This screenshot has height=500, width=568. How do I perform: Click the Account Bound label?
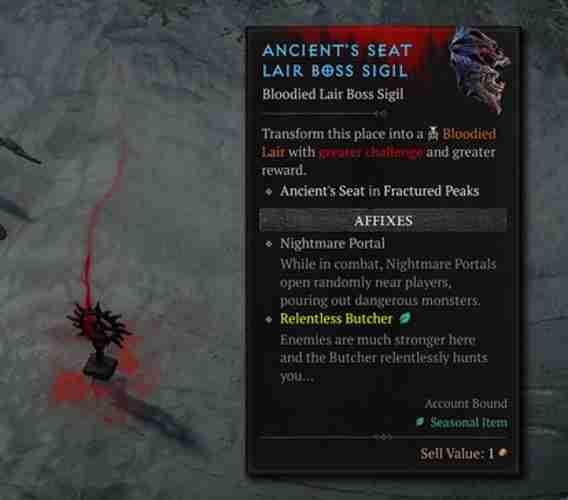[x=466, y=403]
